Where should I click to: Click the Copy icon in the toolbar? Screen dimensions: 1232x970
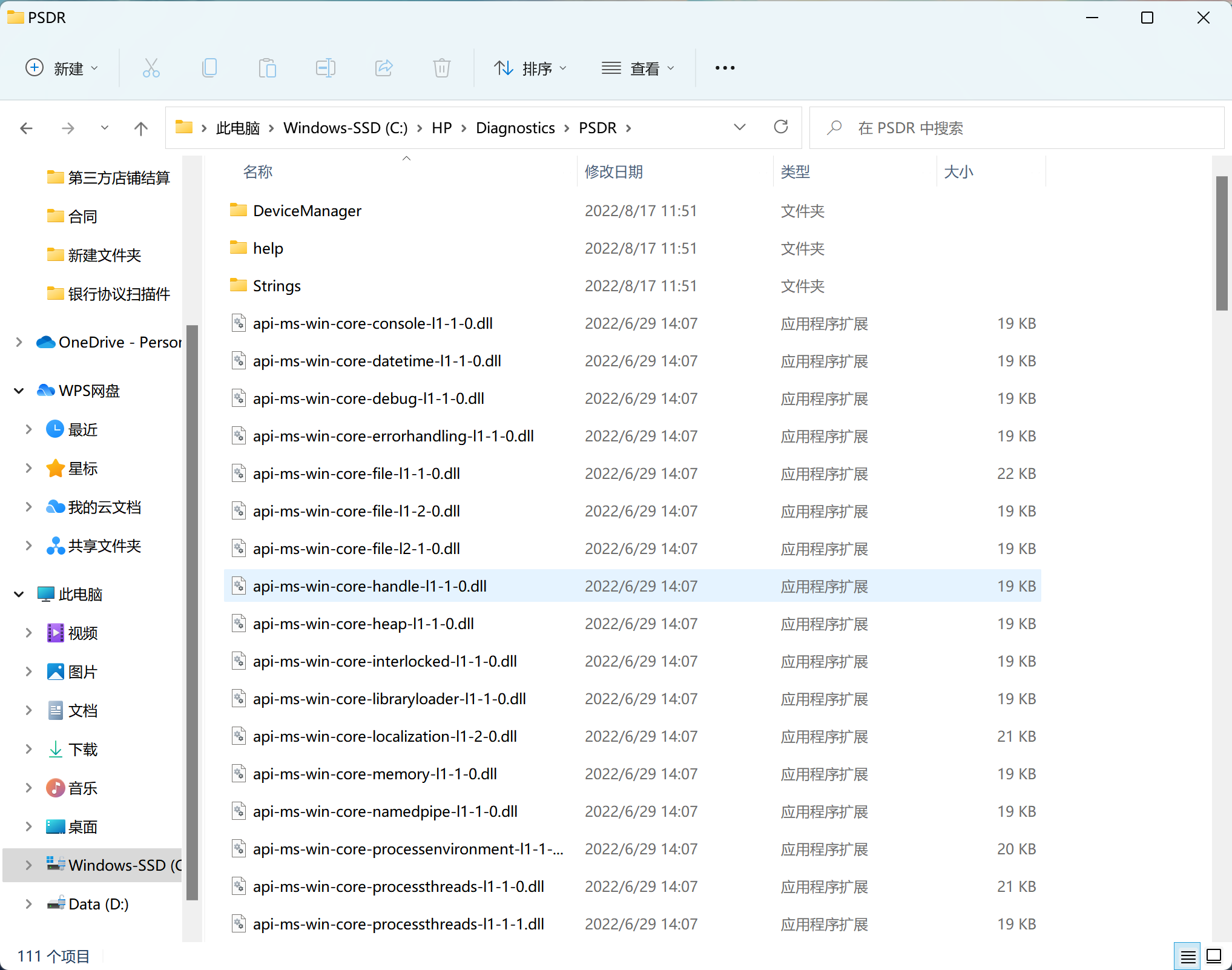(x=209, y=68)
